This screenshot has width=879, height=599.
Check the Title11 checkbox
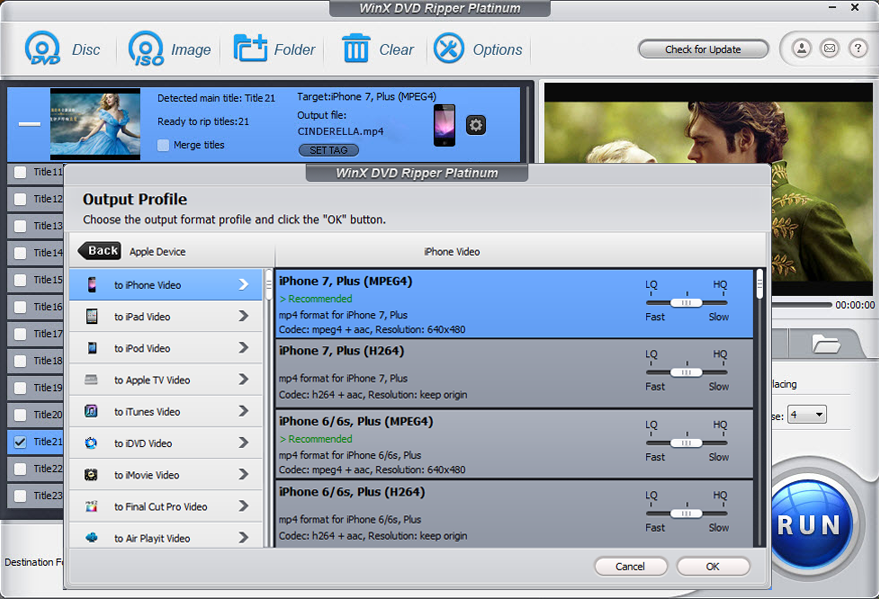[x=20, y=172]
